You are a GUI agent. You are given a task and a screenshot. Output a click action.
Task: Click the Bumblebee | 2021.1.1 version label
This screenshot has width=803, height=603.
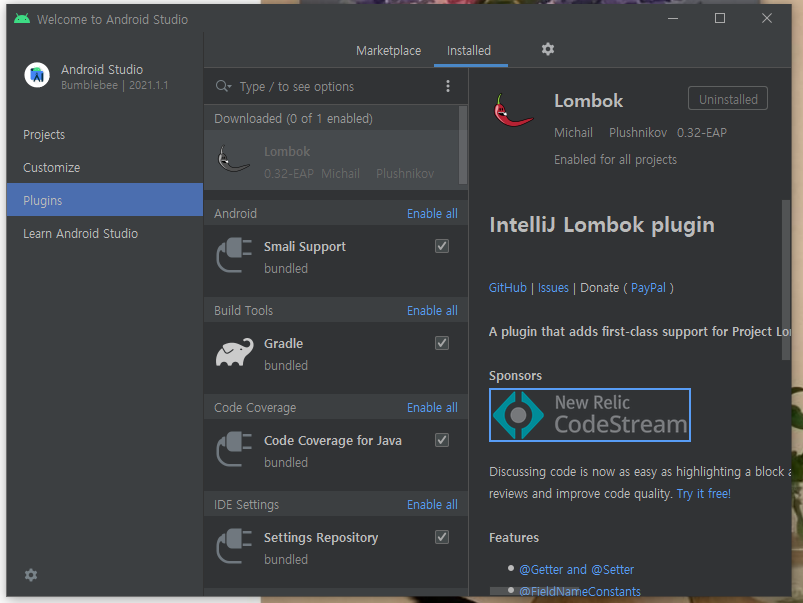(115, 85)
